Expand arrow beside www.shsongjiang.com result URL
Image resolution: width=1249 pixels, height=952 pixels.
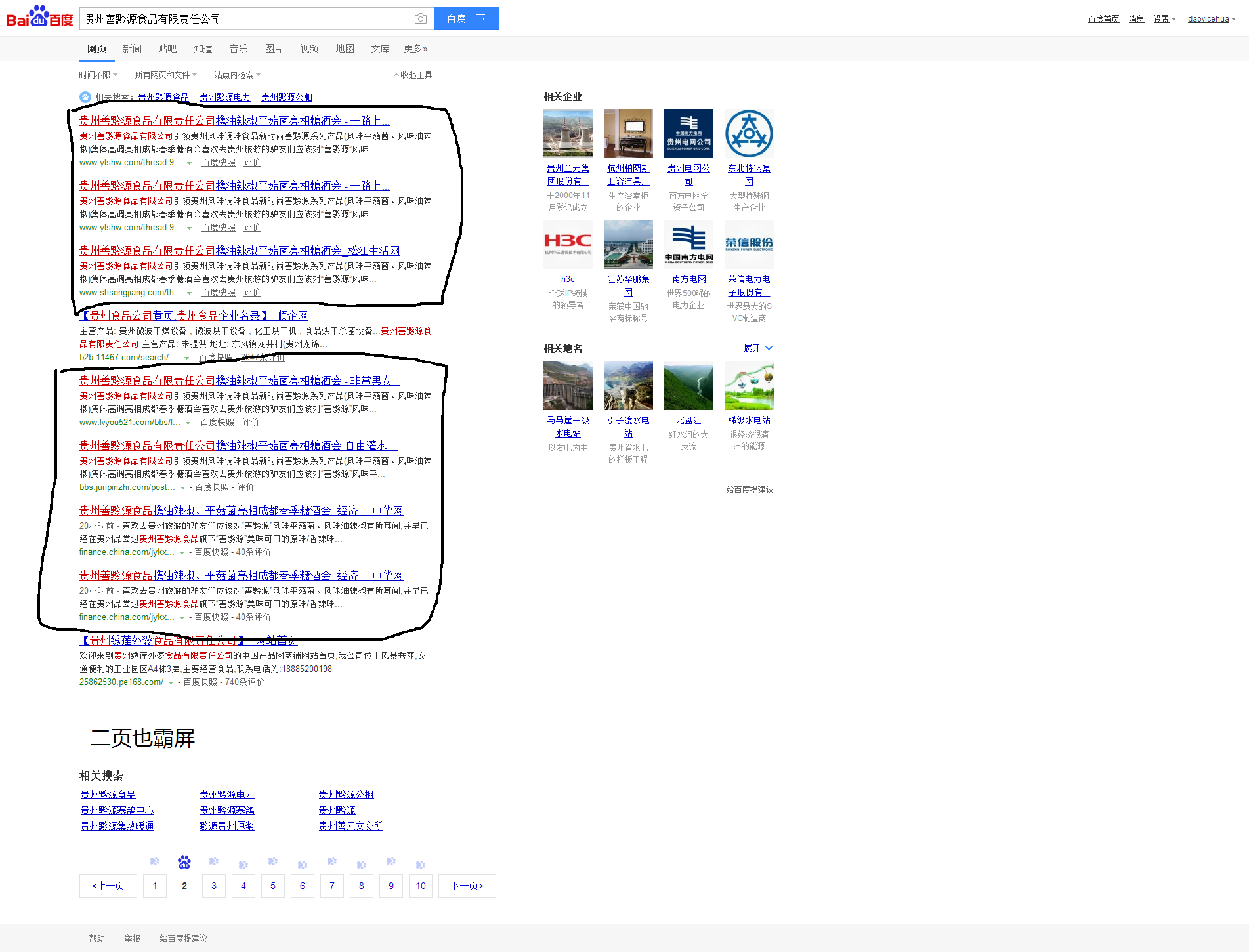pyautogui.click(x=189, y=293)
